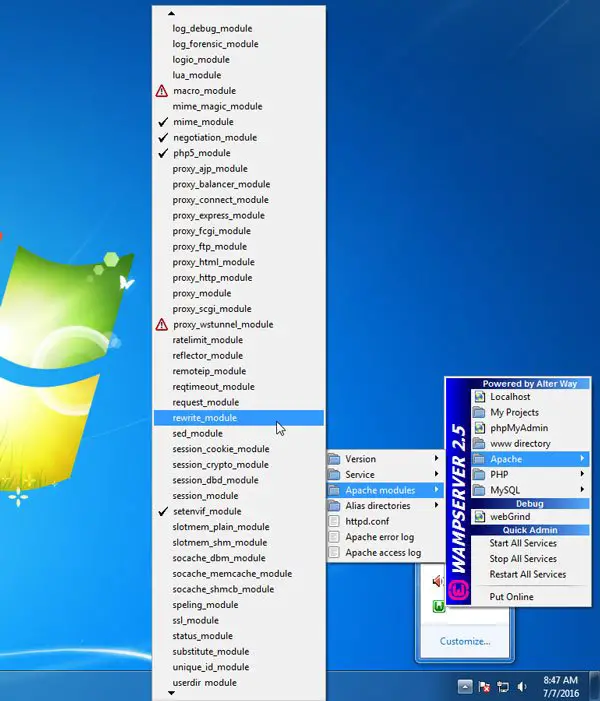The height and width of the screenshot is (701, 600).
Task: Expand the Apache modules submenu
Action: 385,490
